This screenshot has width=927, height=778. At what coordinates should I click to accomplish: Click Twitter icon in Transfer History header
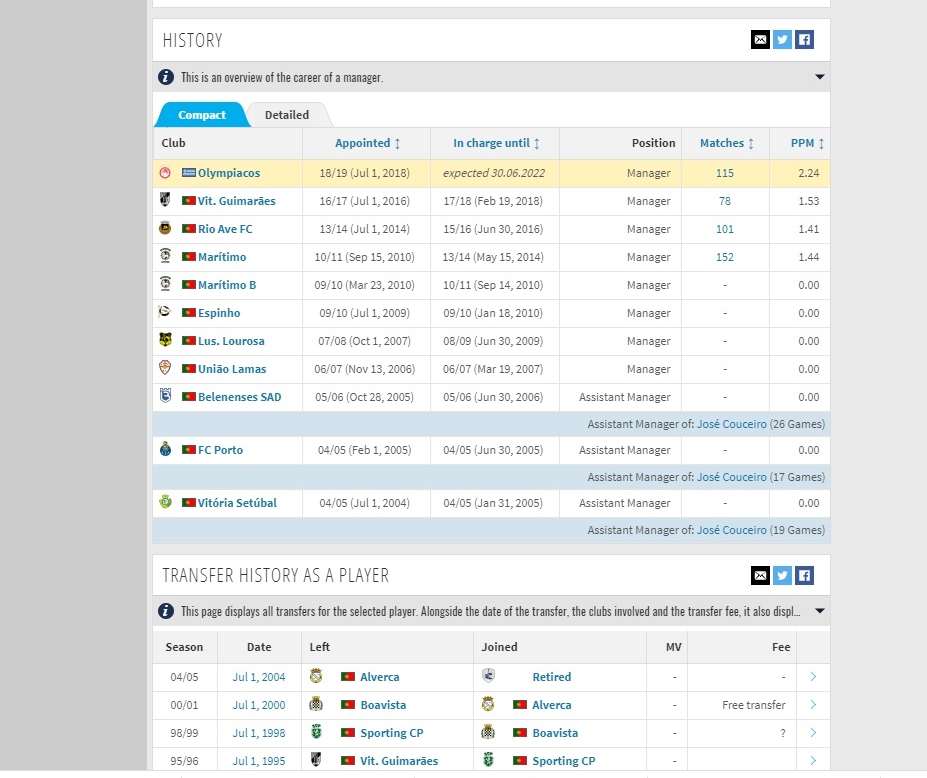tap(782, 575)
